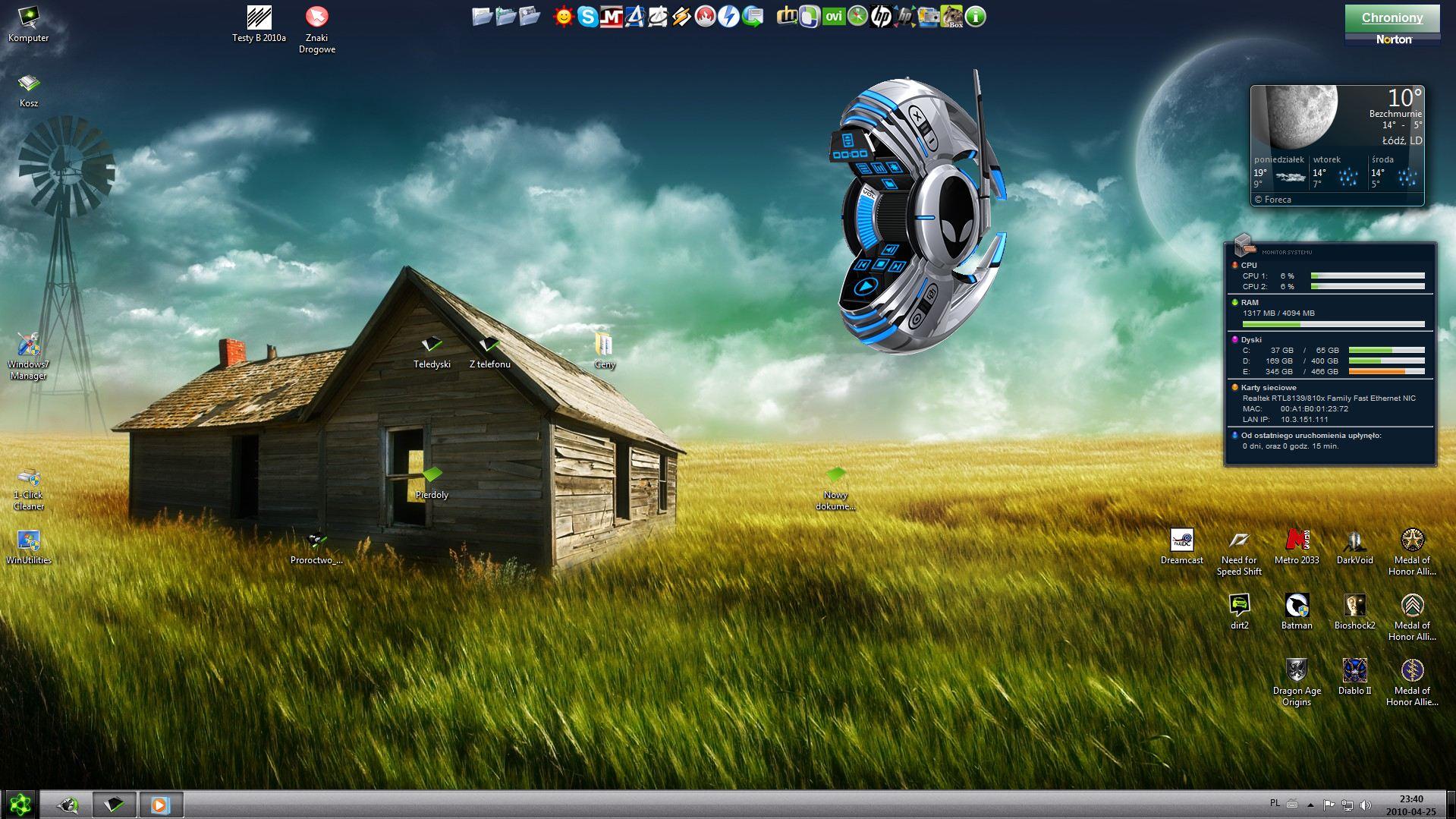Launch DarkVoid game shortcut
1456x819 pixels.
pos(1354,547)
